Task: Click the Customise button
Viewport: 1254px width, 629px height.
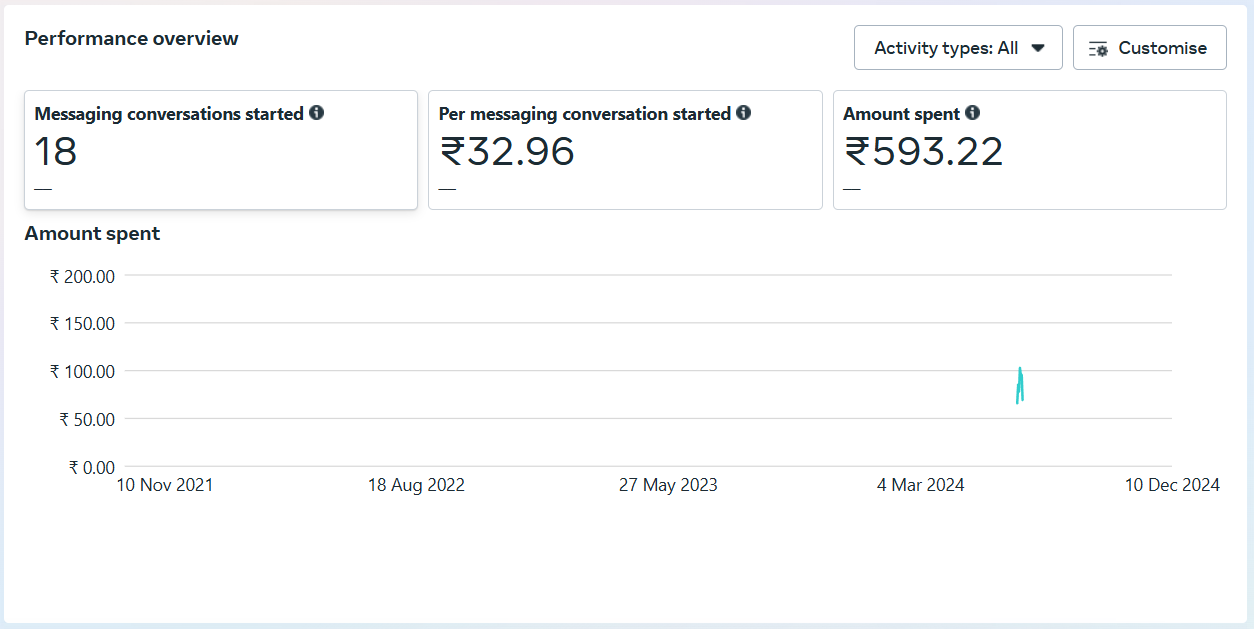Action: 1150,48
